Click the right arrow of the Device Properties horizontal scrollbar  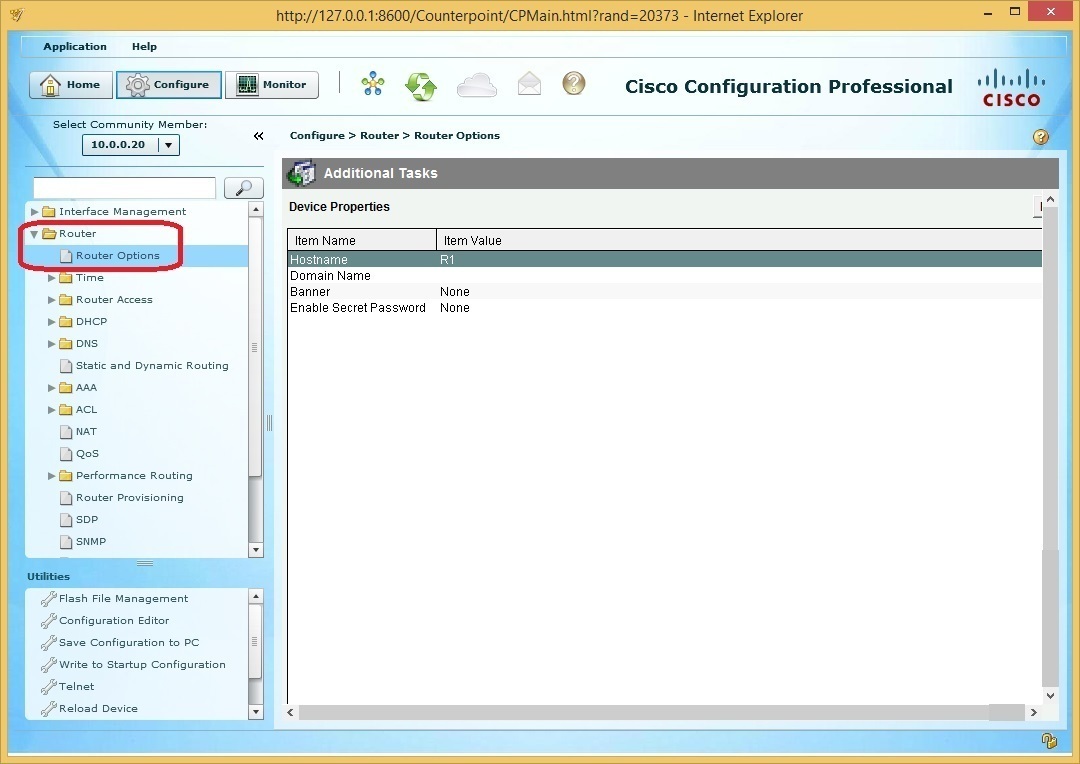tap(1033, 713)
